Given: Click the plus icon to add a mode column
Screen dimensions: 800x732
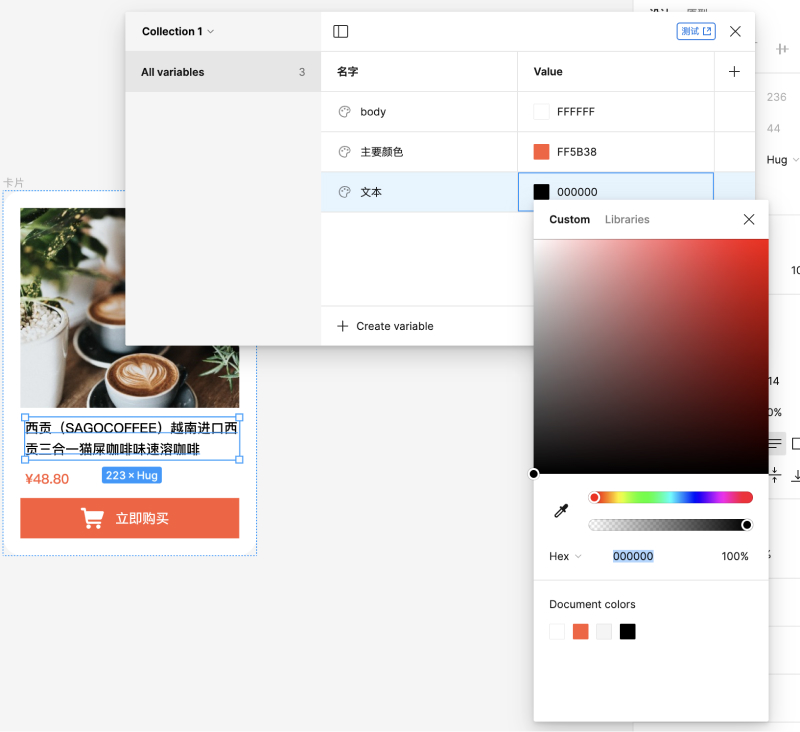Looking at the screenshot, I should [x=734, y=72].
